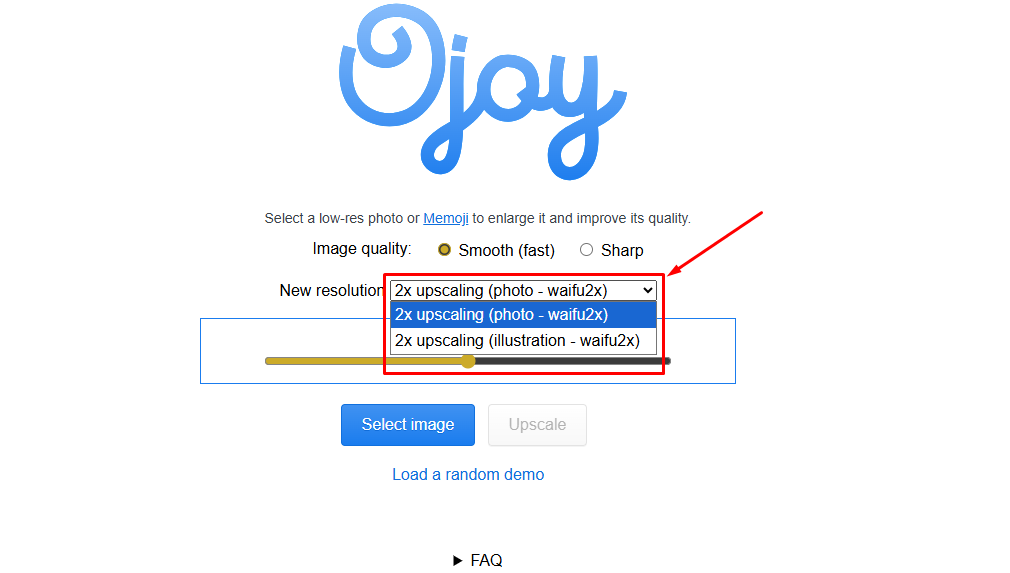Click the Select image button
Screen dimensions: 1010x573
click(x=408, y=425)
